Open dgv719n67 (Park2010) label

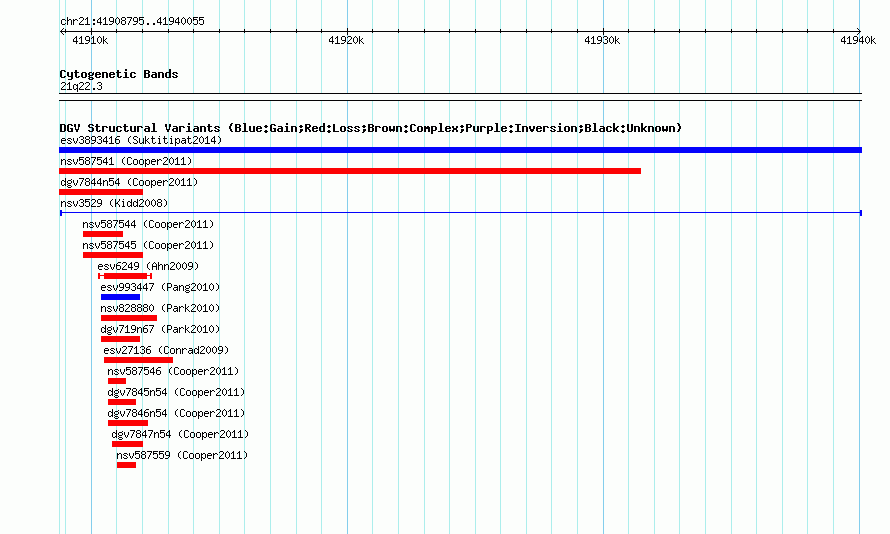coord(160,329)
